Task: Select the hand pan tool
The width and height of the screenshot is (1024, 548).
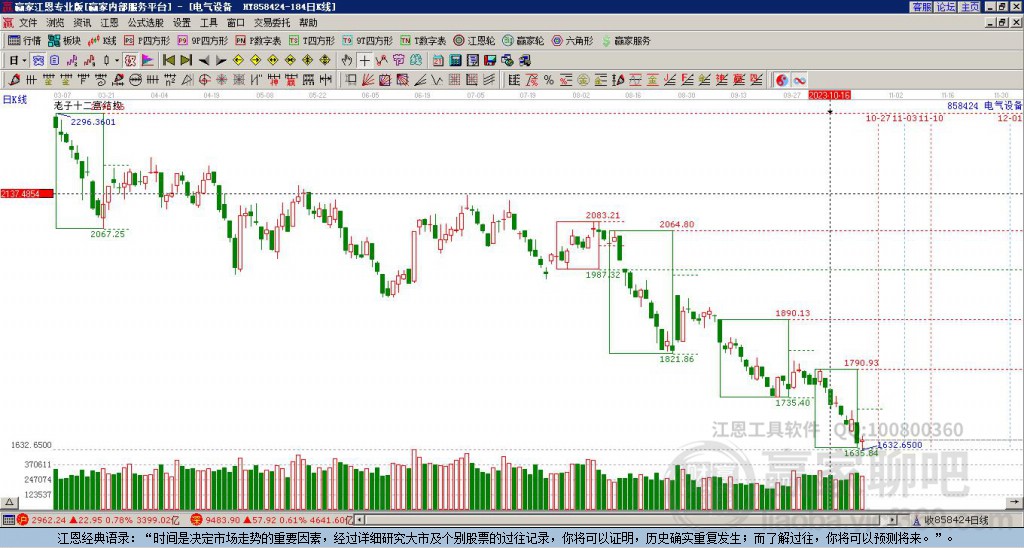Action: (x=347, y=61)
